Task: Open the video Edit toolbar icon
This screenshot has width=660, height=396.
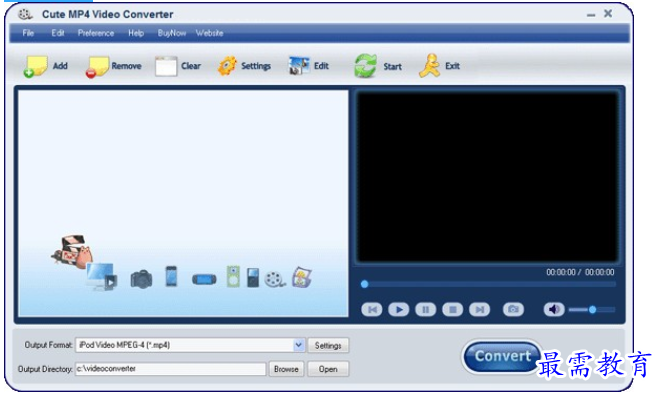Action: (x=299, y=66)
